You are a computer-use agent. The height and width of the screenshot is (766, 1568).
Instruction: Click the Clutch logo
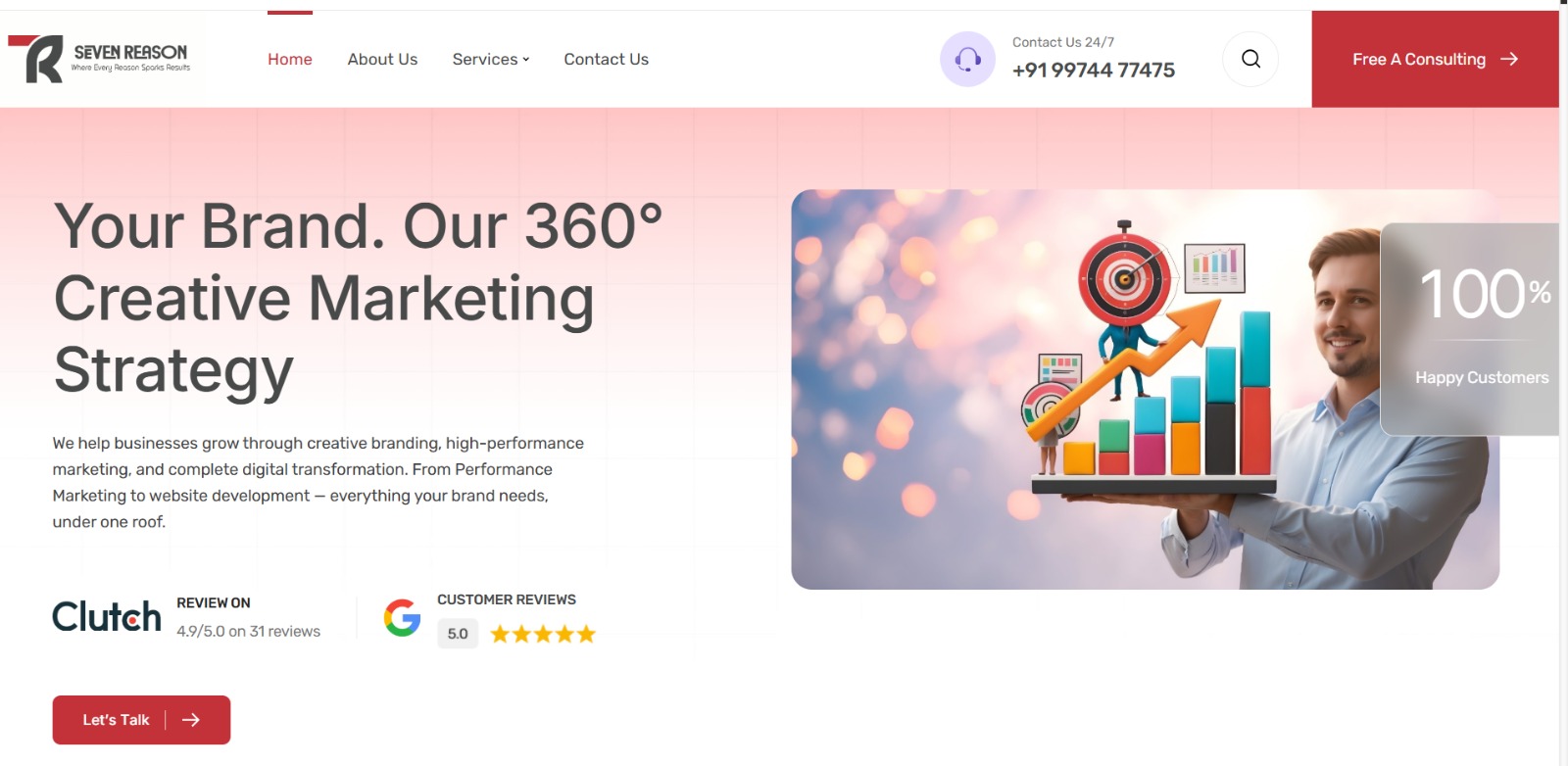(x=106, y=617)
